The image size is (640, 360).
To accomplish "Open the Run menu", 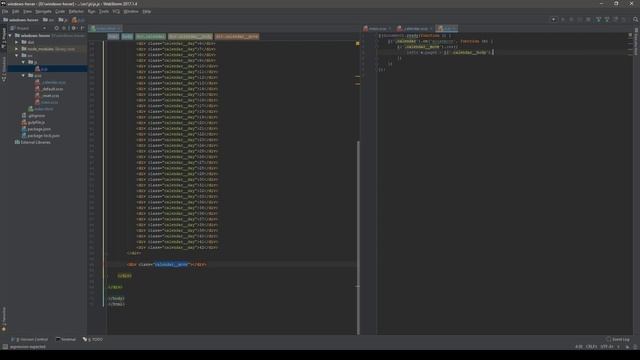I will [91, 11].
